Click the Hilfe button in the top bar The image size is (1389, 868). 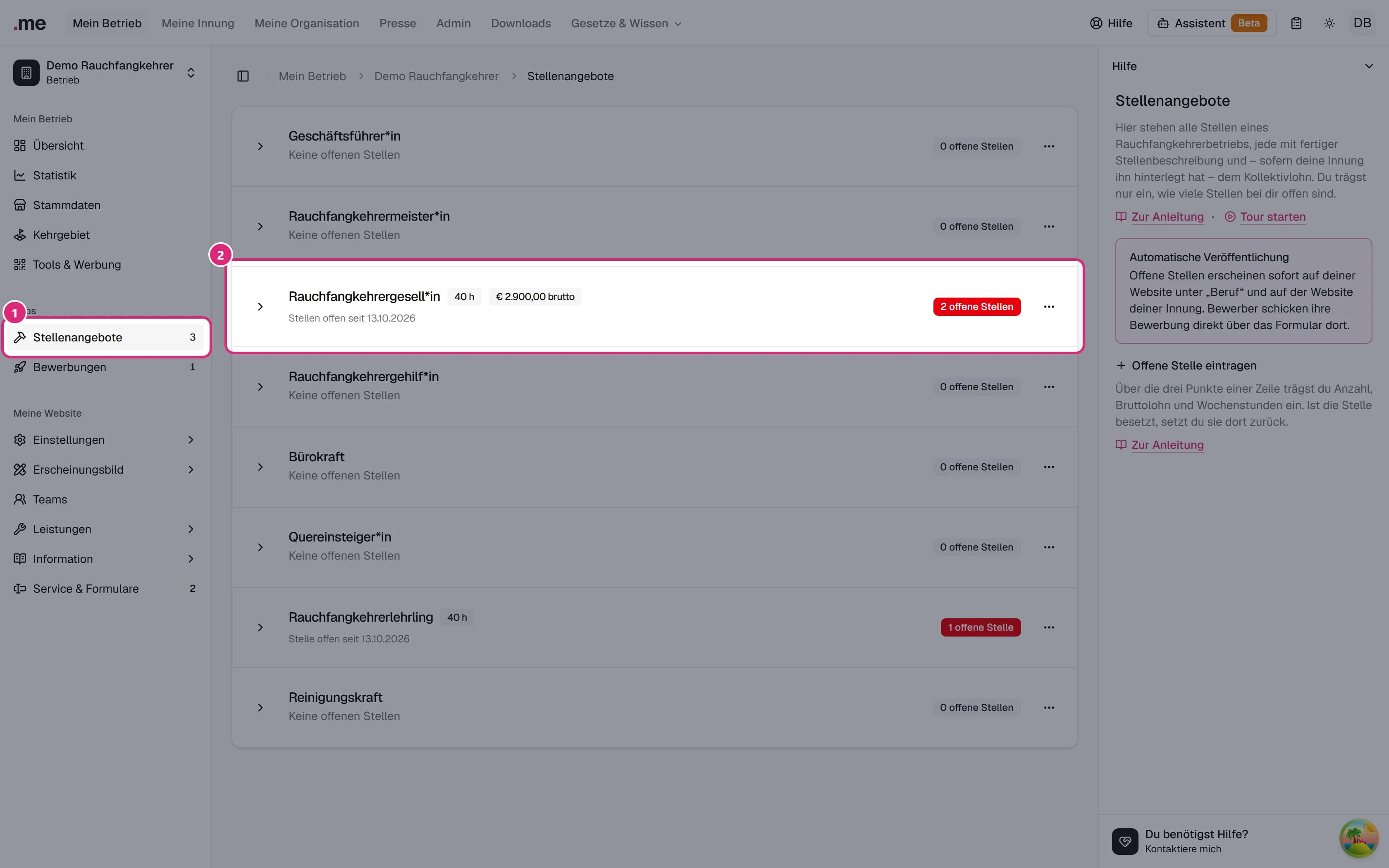click(1111, 24)
